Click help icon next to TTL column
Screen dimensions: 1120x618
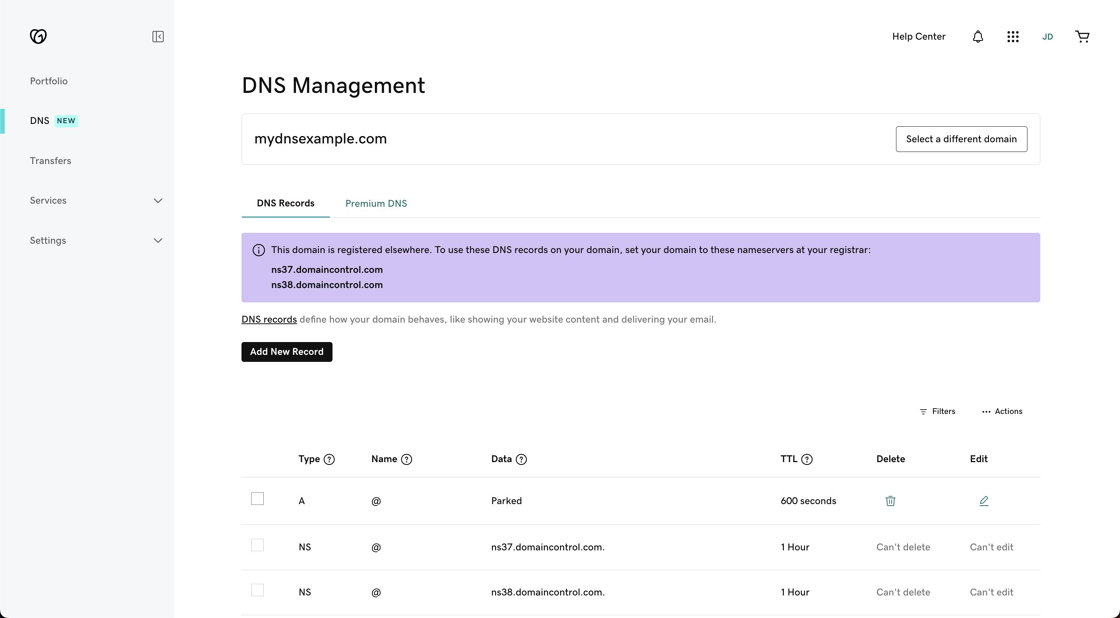point(807,459)
